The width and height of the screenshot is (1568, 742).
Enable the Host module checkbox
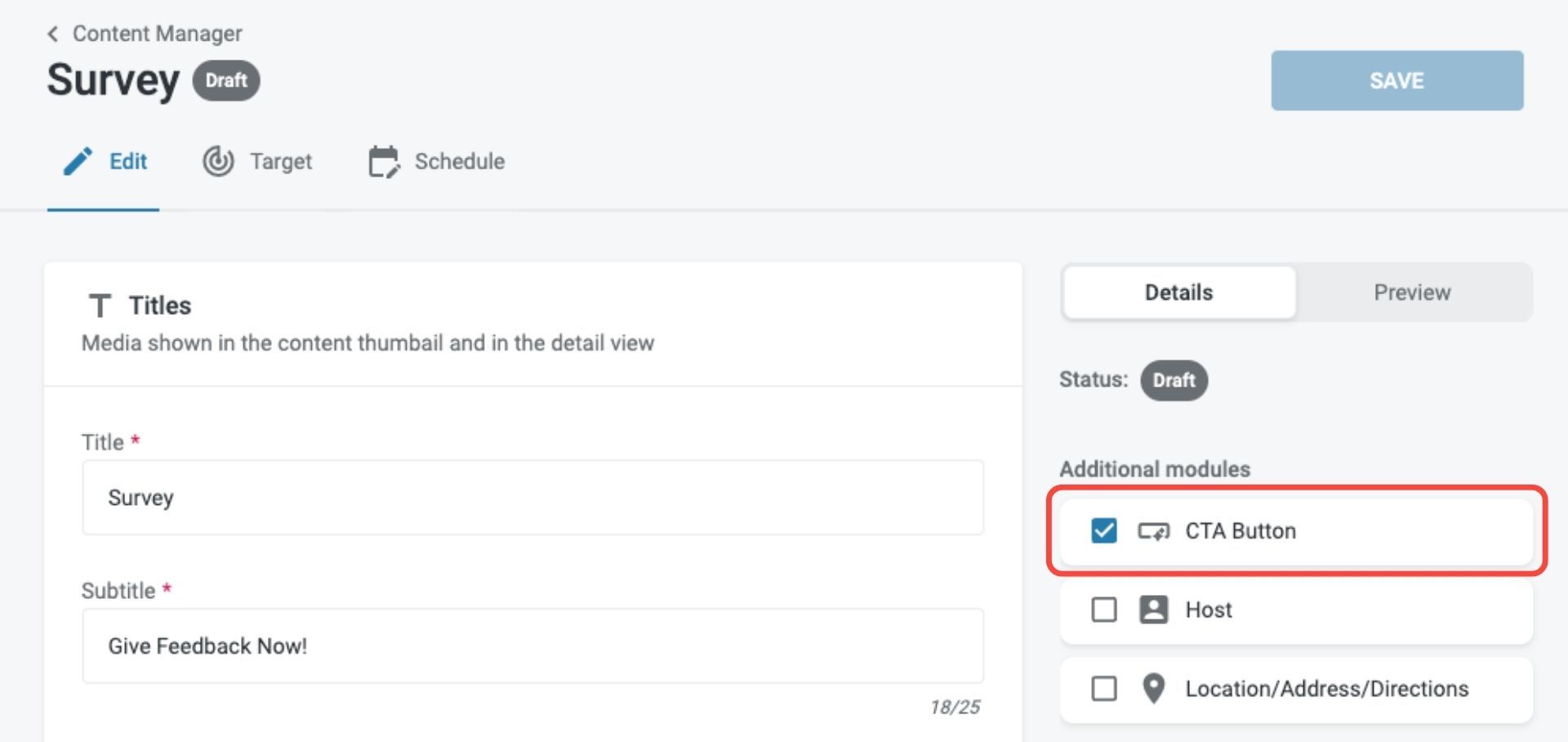pos(1103,610)
